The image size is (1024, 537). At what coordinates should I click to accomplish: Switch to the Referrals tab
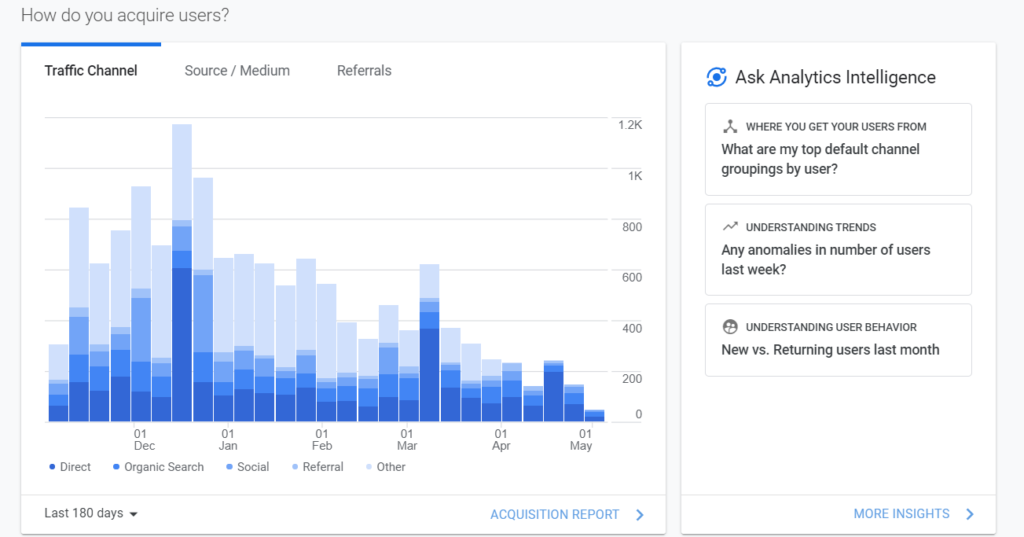(364, 71)
